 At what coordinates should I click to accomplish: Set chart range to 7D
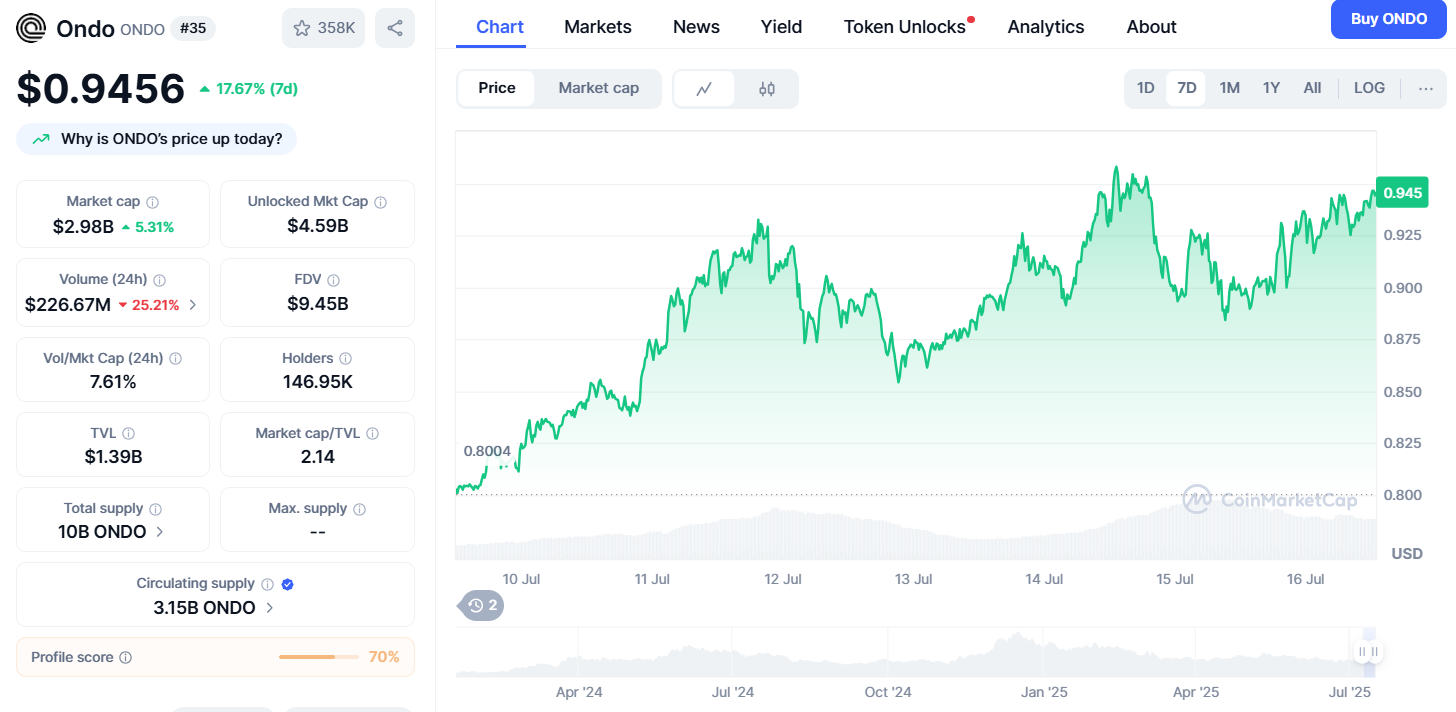click(1187, 88)
